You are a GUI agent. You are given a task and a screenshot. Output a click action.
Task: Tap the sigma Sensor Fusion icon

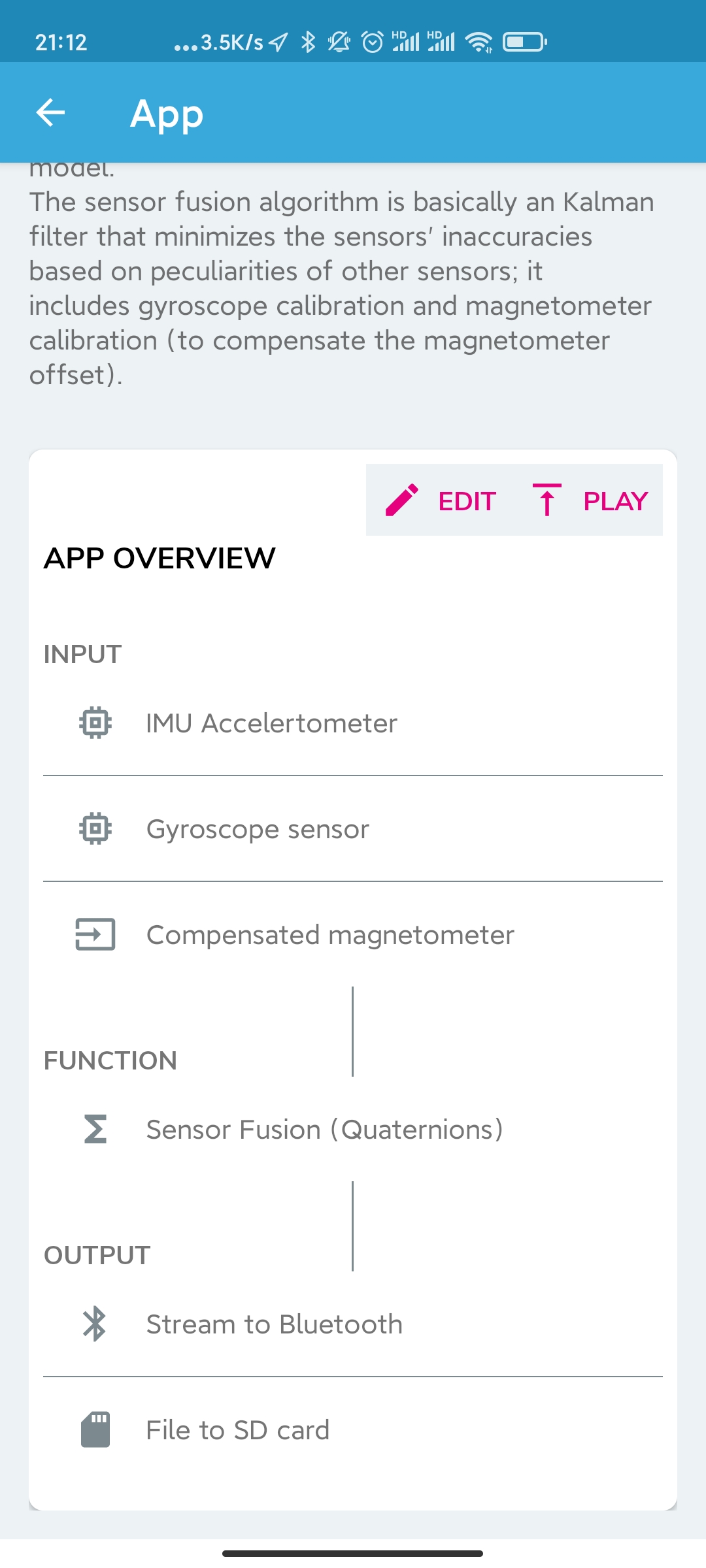95,1129
